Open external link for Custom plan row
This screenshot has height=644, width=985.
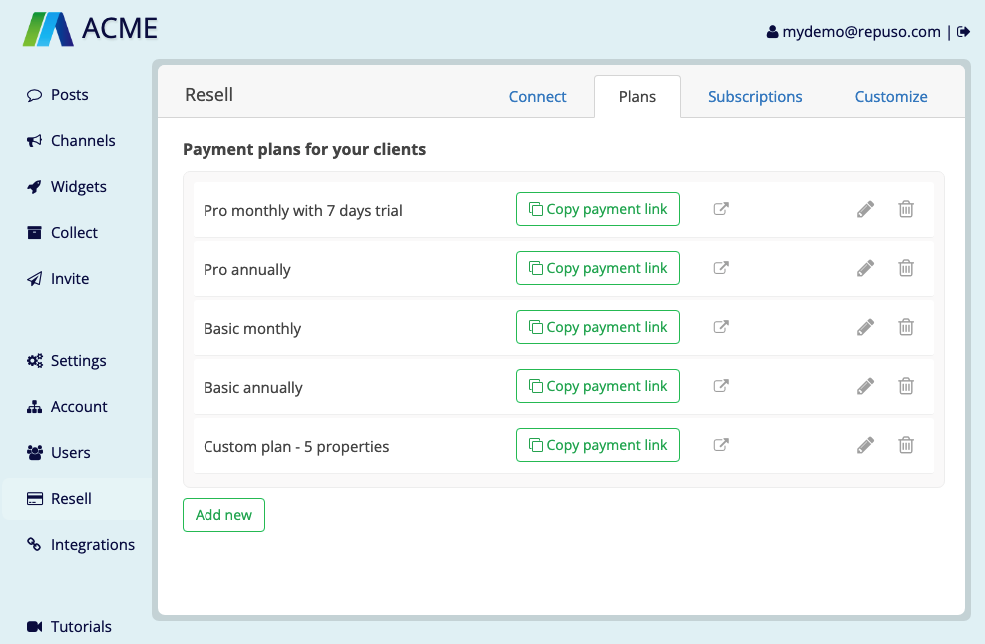tap(721, 445)
